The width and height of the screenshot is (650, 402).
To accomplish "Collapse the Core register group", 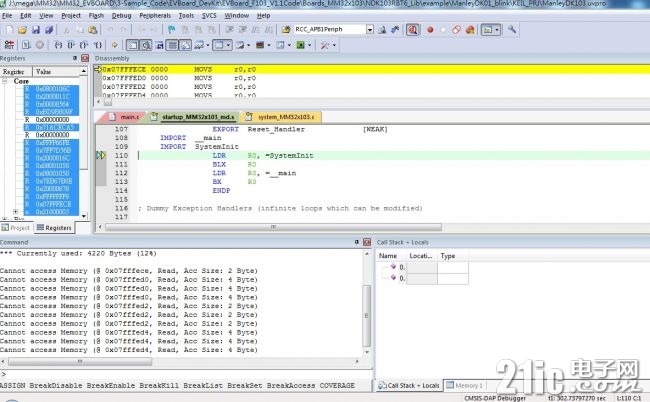I will click(x=5, y=81).
